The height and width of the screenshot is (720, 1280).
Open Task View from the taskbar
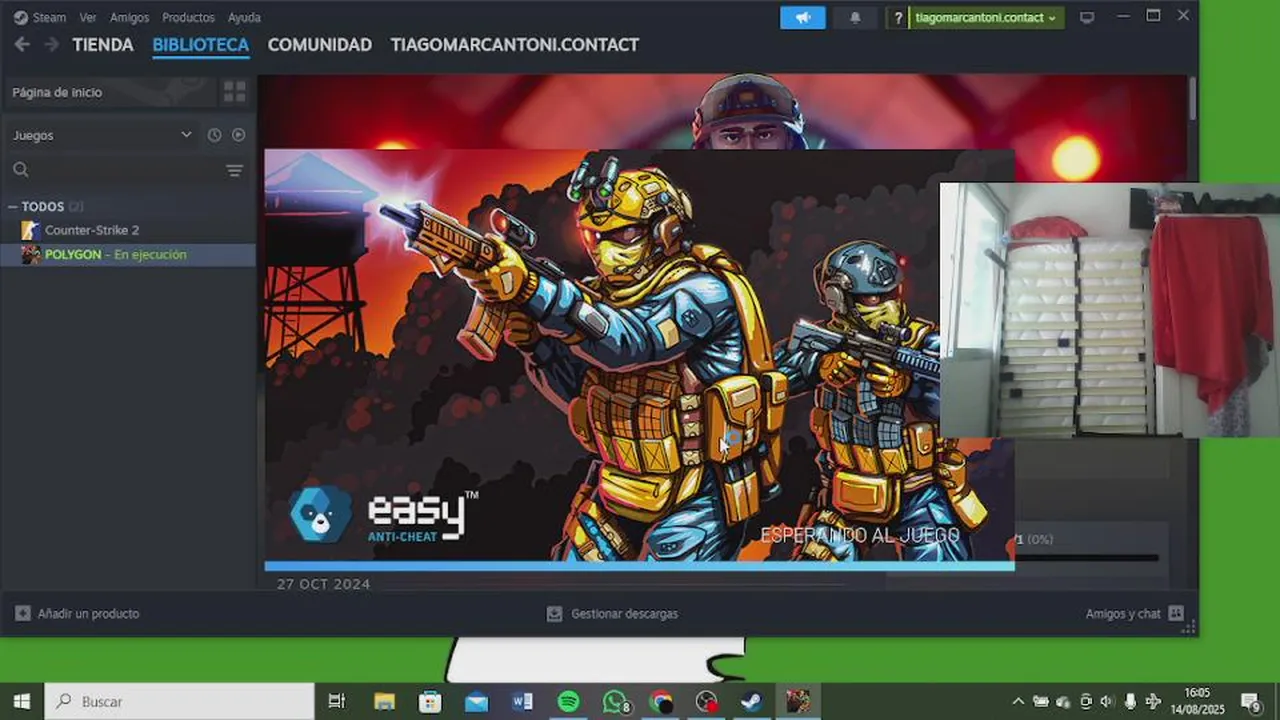(x=337, y=701)
